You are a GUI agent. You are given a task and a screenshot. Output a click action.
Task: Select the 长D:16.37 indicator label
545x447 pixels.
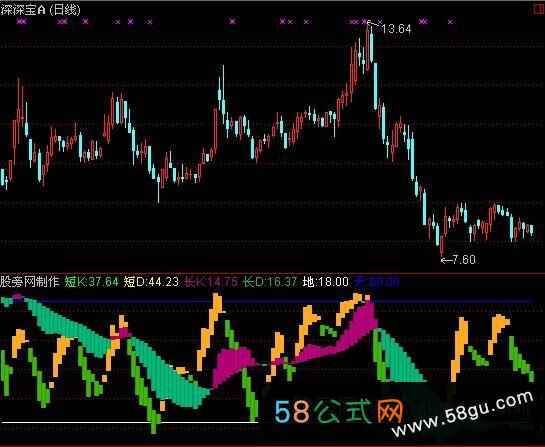(x=270, y=282)
